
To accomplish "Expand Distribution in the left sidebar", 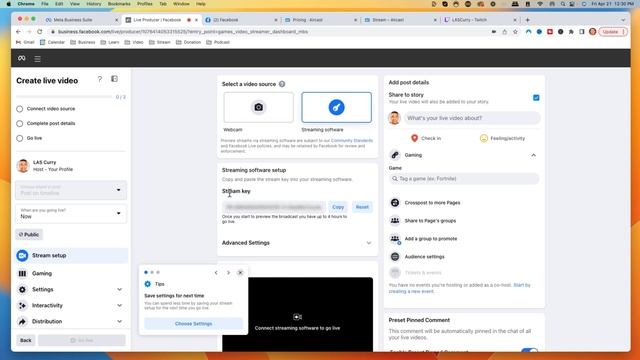I will point(119,322).
